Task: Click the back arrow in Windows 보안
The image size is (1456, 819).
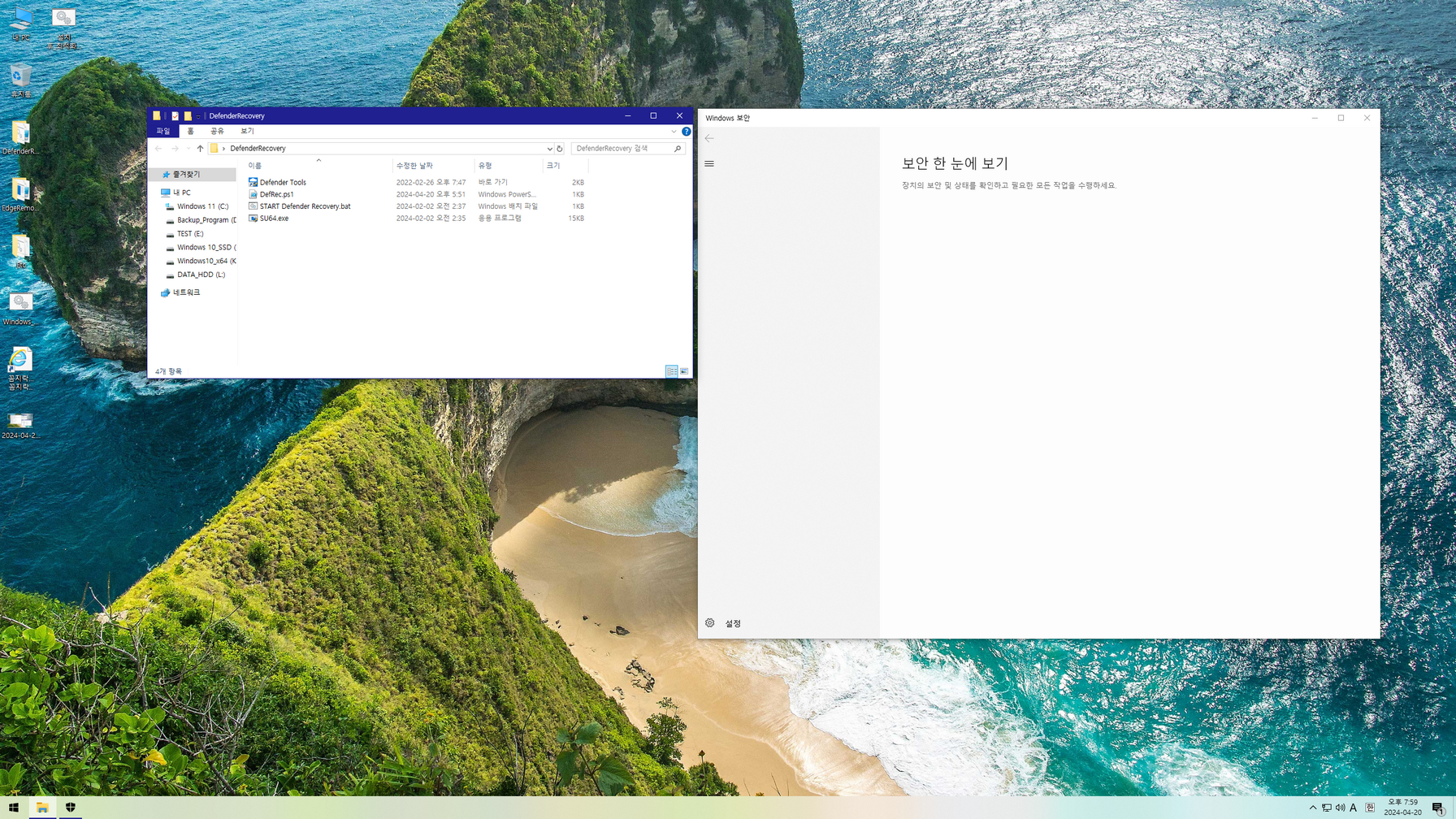Action: (x=709, y=138)
